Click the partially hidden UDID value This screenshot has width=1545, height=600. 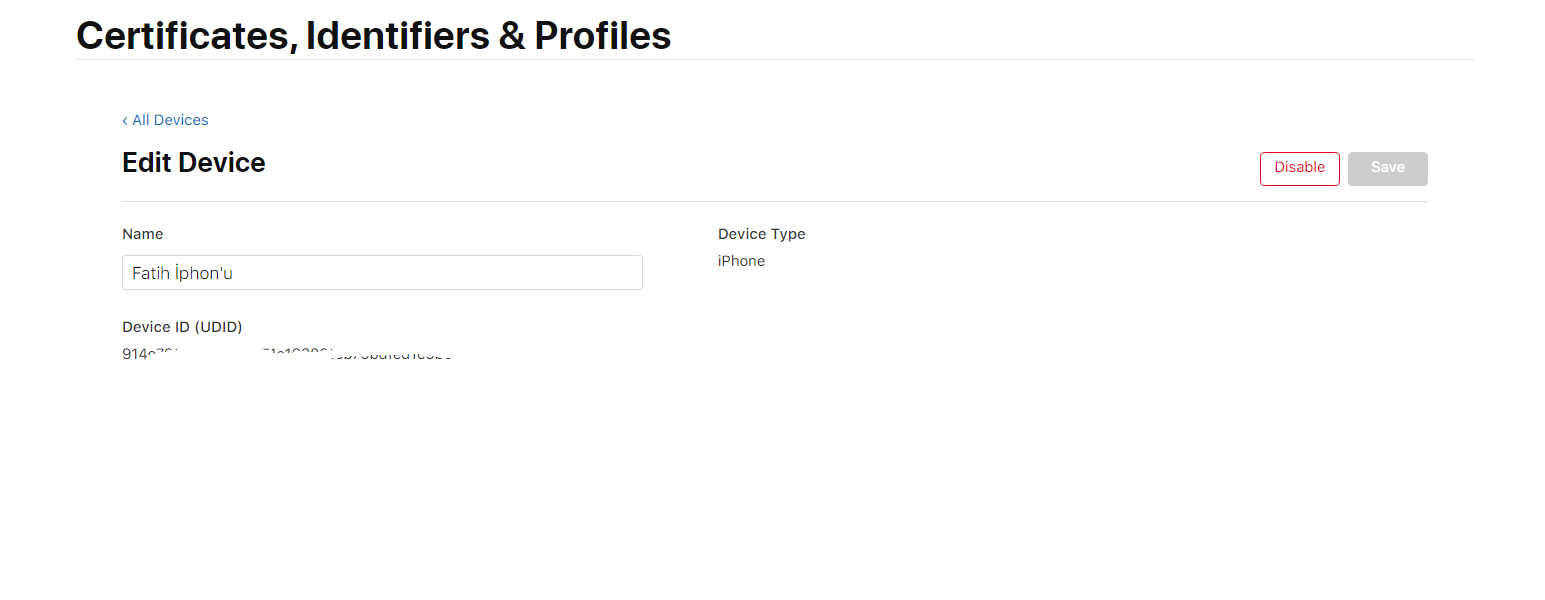point(287,353)
